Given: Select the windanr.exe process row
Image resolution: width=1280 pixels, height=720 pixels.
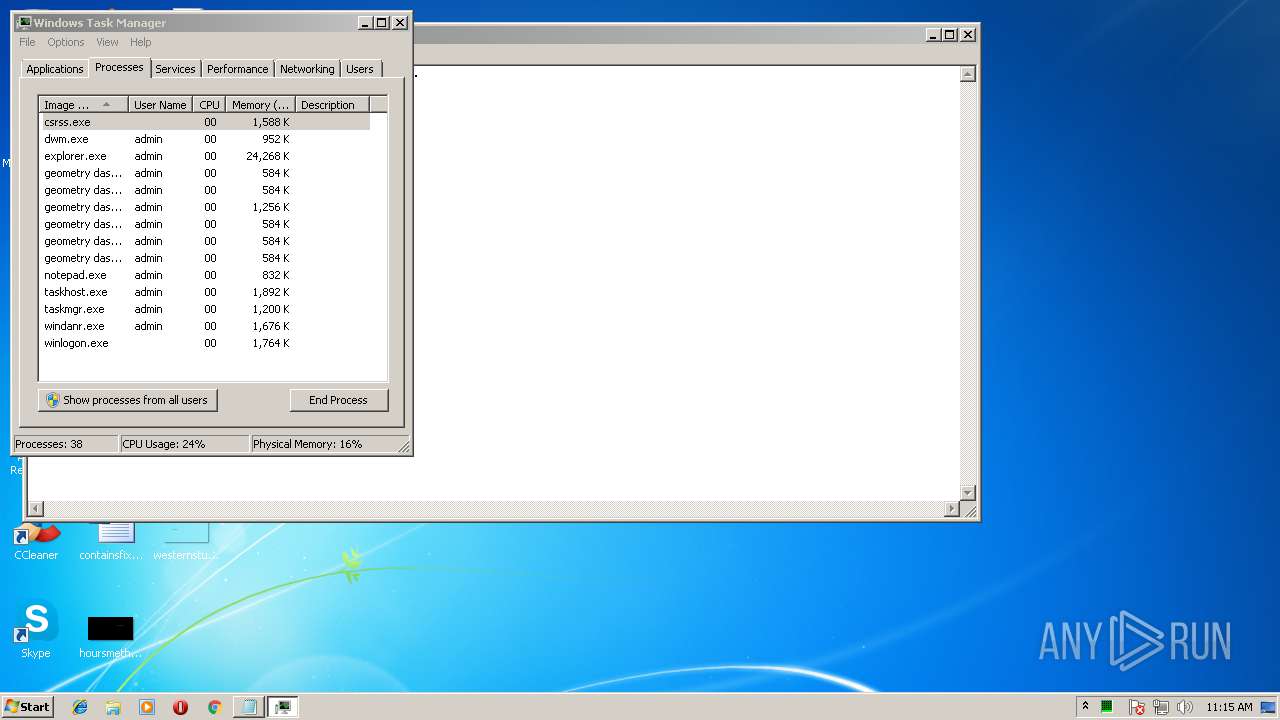Looking at the screenshot, I should point(204,326).
